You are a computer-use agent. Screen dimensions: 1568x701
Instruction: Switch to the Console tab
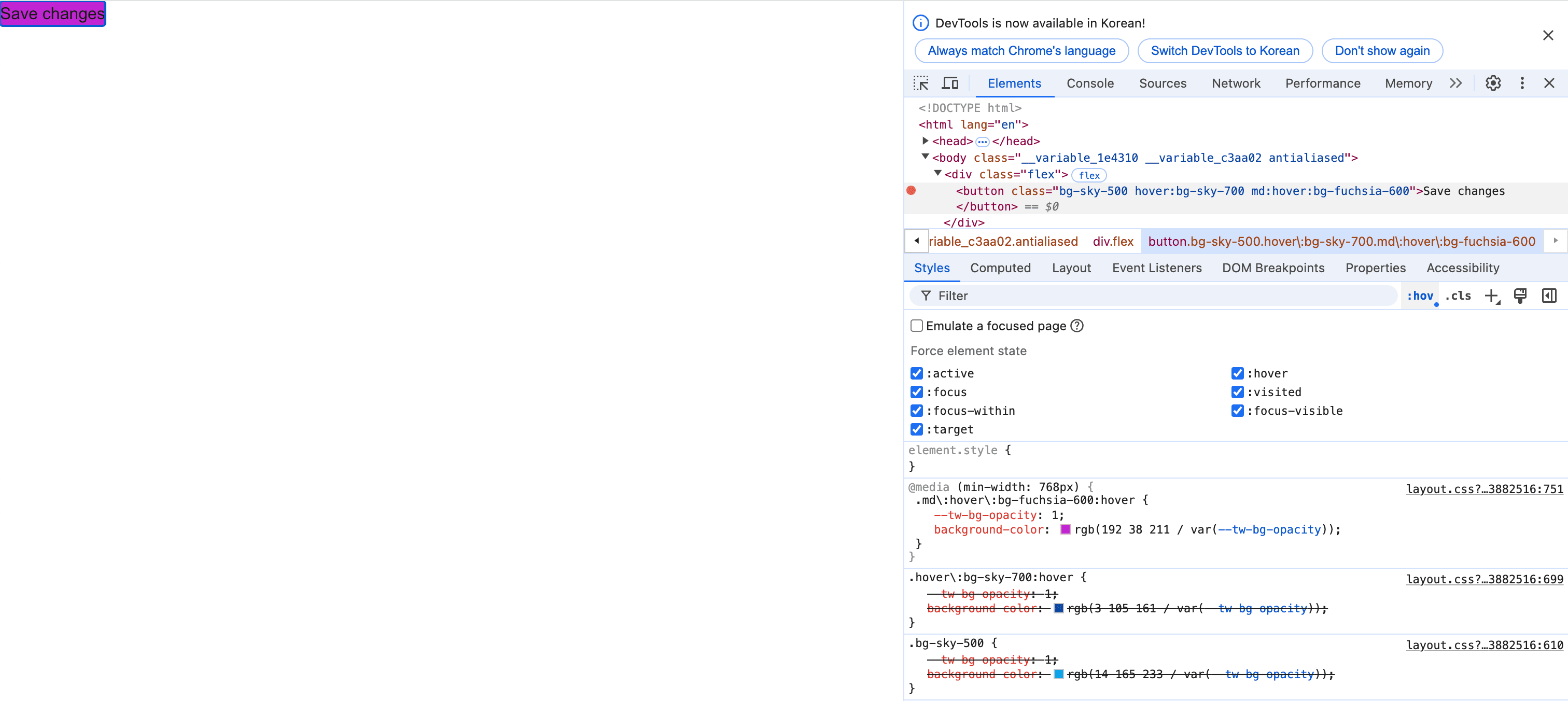tap(1089, 83)
